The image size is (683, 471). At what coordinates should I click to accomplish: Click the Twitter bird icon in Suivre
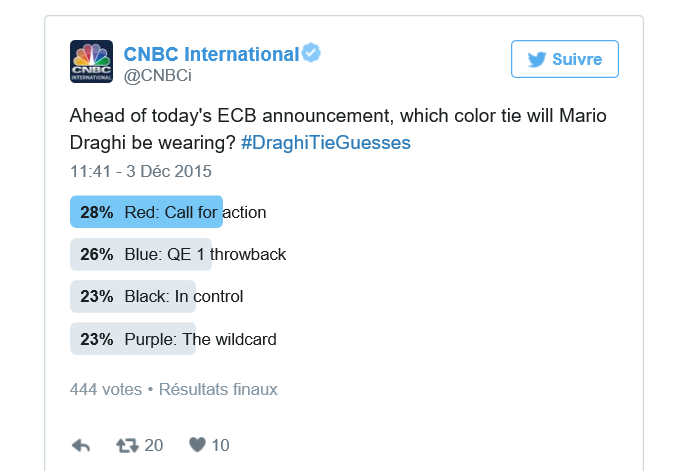[x=537, y=59]
